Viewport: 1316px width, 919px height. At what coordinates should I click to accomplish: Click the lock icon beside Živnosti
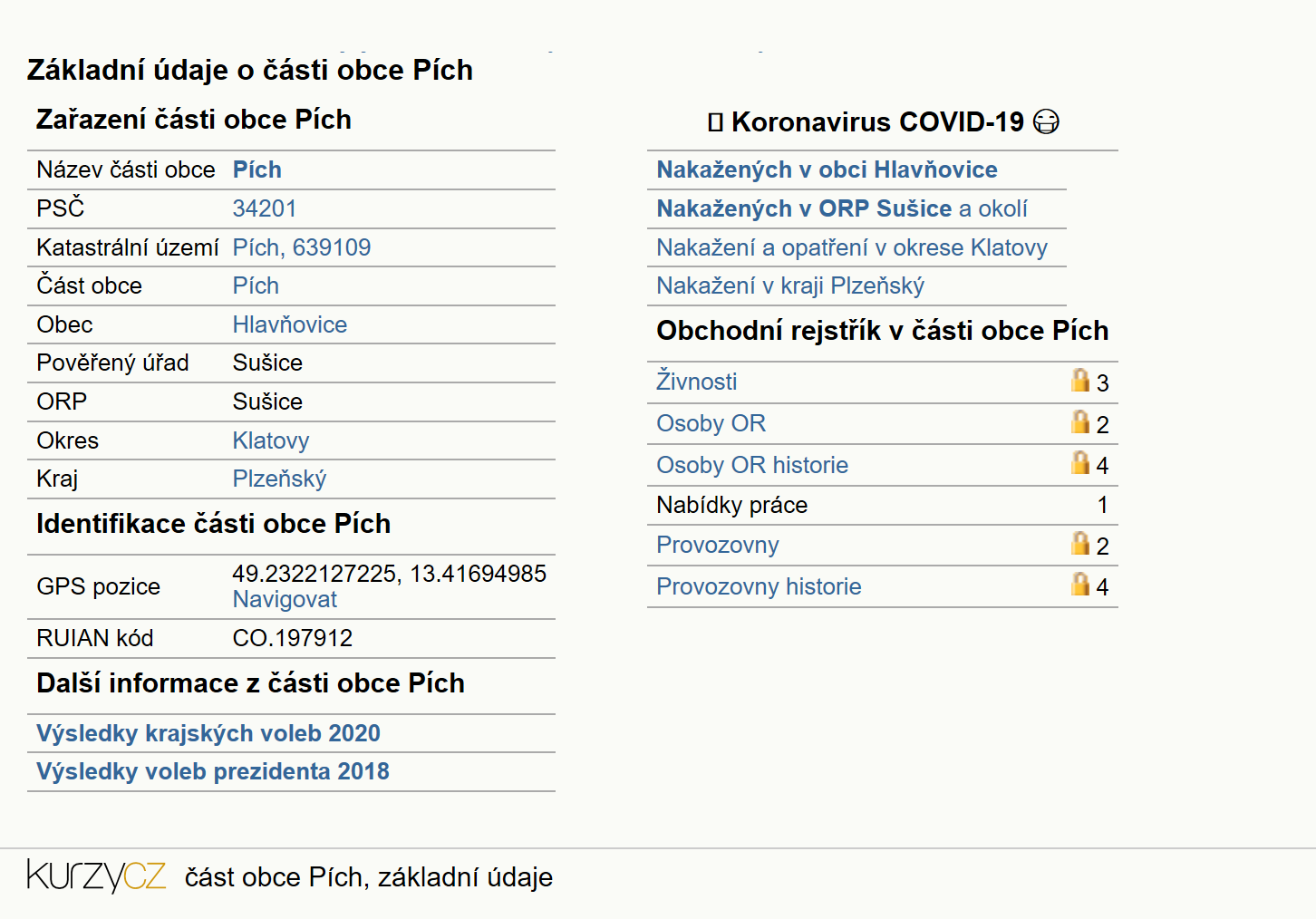click(x=1079, y=380)
